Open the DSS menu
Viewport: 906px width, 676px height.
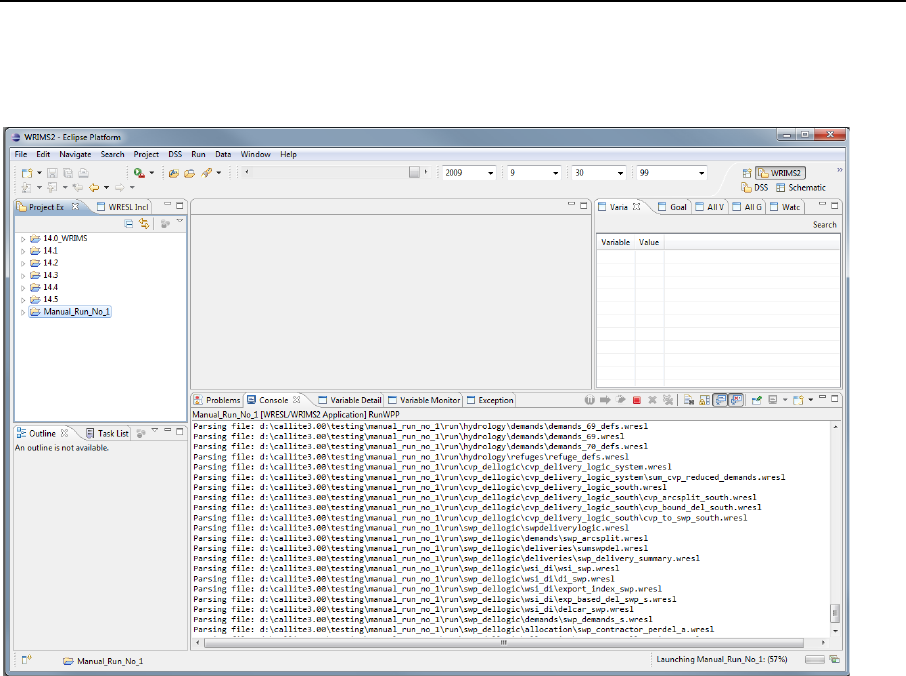pyautogui.click(x=175, y=155)
